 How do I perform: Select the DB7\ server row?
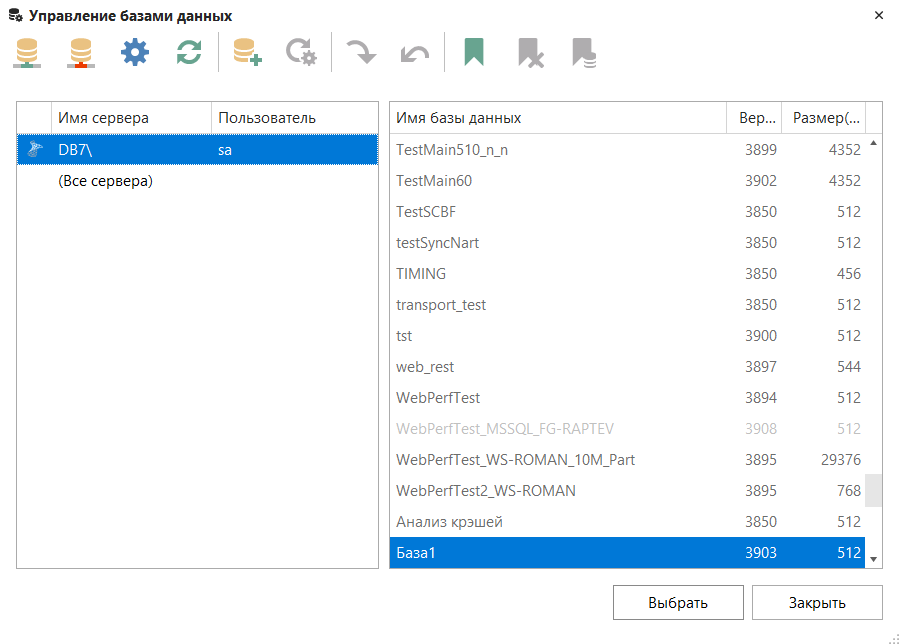coord(197,150)
